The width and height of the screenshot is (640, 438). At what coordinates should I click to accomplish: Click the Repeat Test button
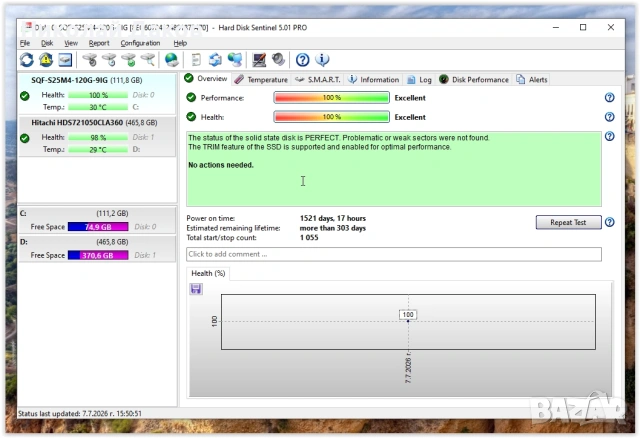tap(568, 222)
